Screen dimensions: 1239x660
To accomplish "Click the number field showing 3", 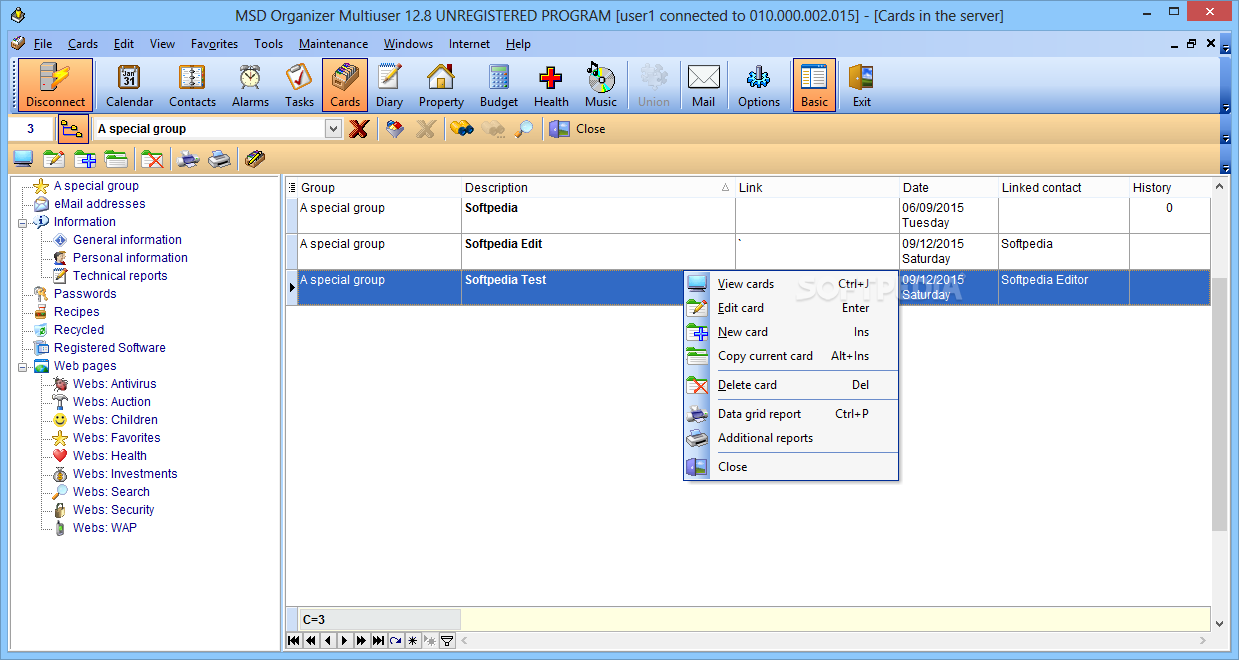I will [31, 128].
